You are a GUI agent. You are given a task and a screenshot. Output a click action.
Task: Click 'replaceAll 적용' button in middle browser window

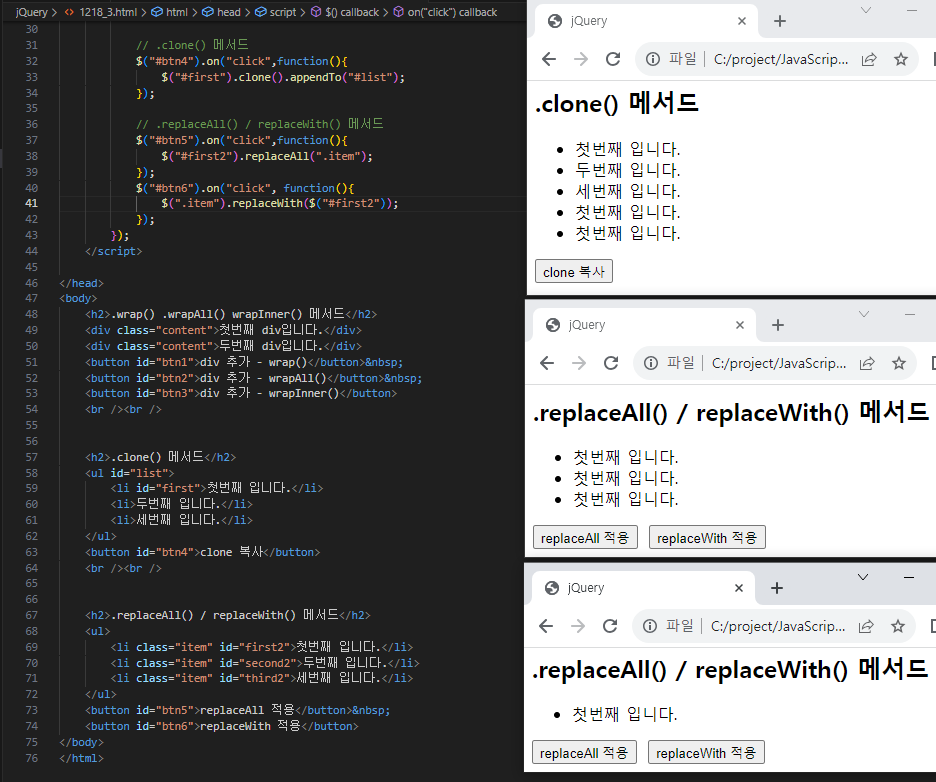(585, 537)
